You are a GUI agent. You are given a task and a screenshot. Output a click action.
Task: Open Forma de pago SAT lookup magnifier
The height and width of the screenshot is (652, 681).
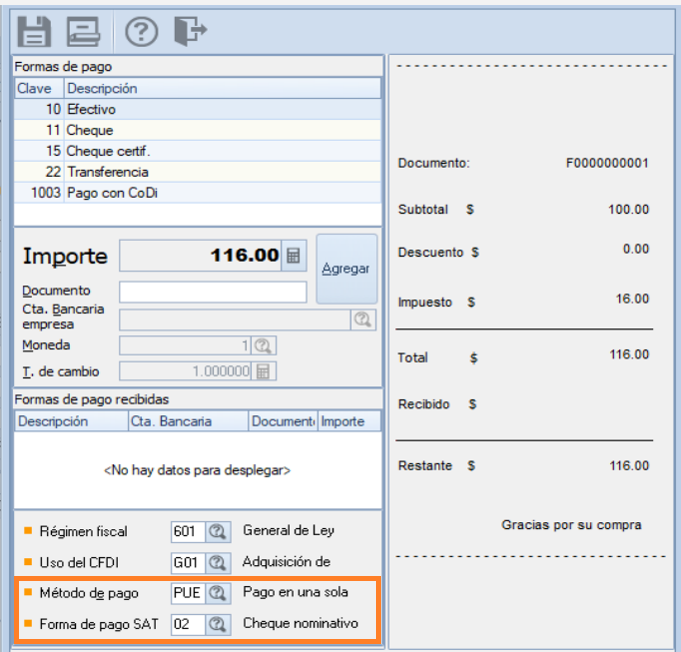click(x=218, y=625)
